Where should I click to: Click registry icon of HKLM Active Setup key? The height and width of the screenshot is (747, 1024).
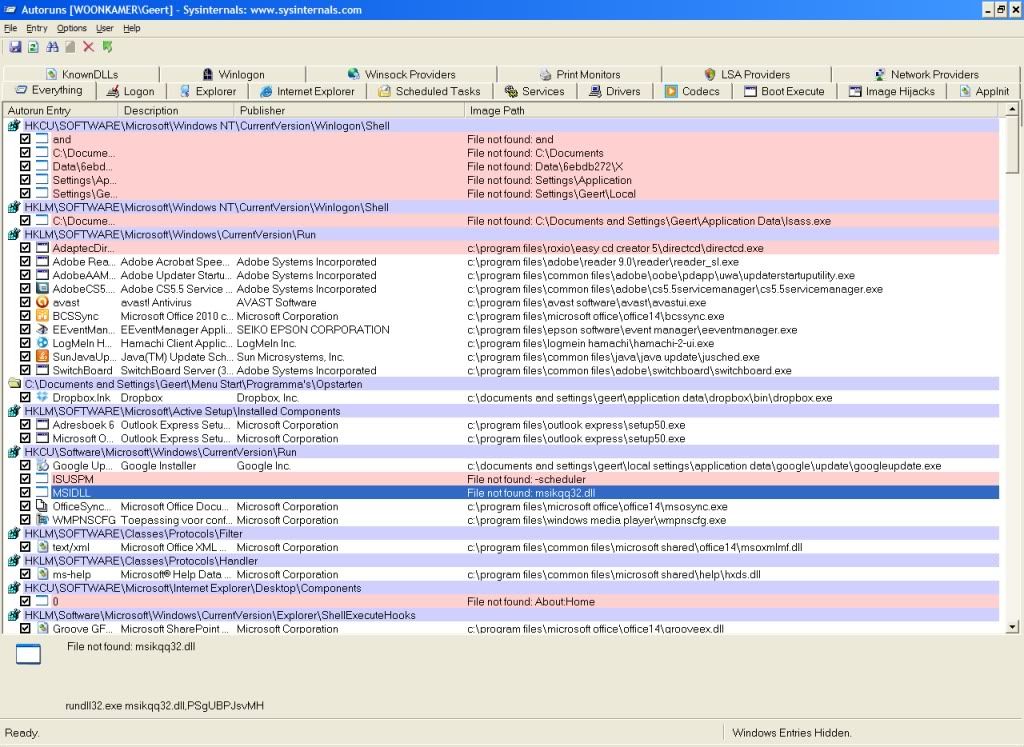click(14, 411)
